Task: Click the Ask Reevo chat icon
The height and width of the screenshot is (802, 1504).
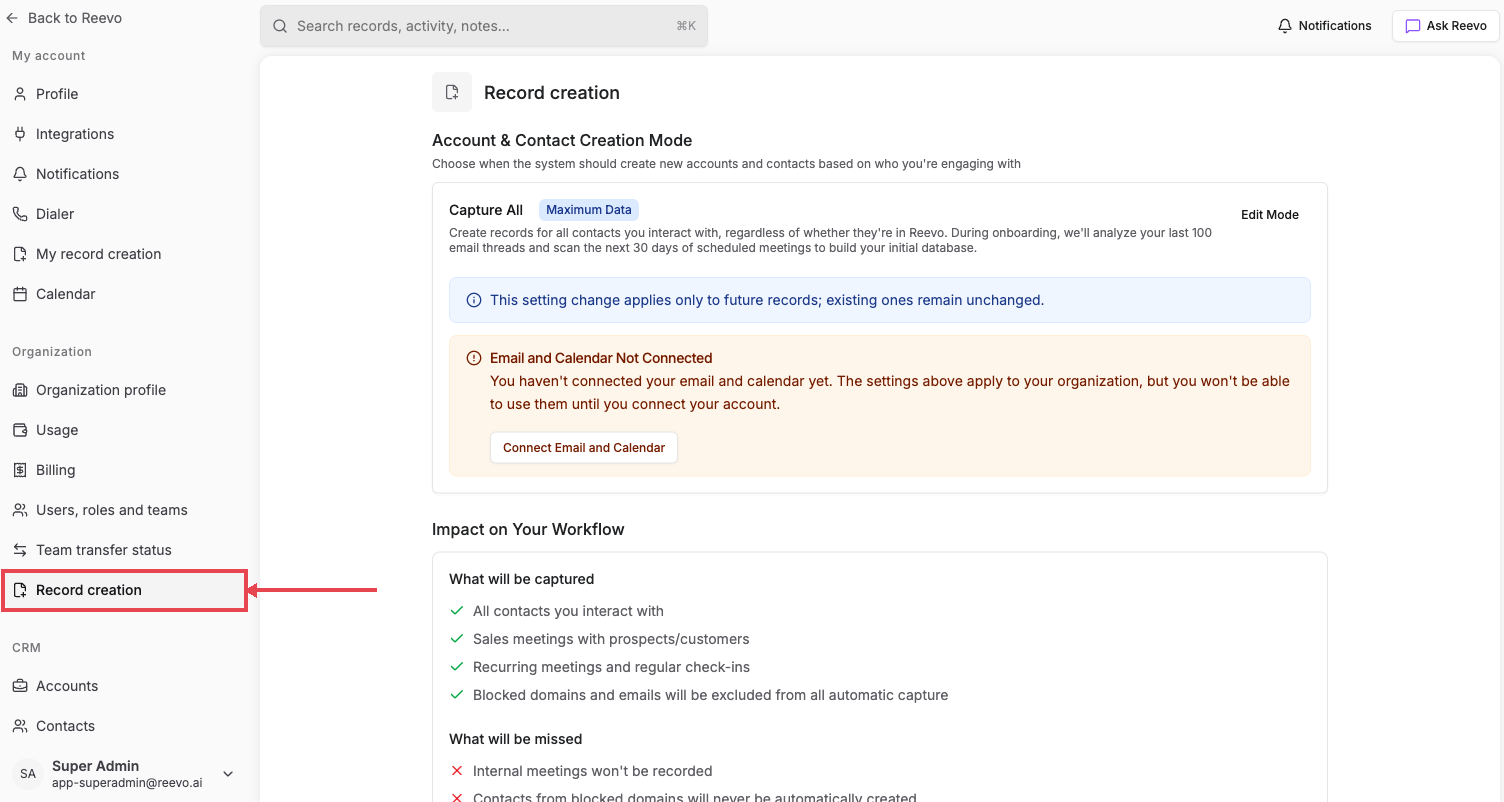Action: click(x=1413, y=26)
